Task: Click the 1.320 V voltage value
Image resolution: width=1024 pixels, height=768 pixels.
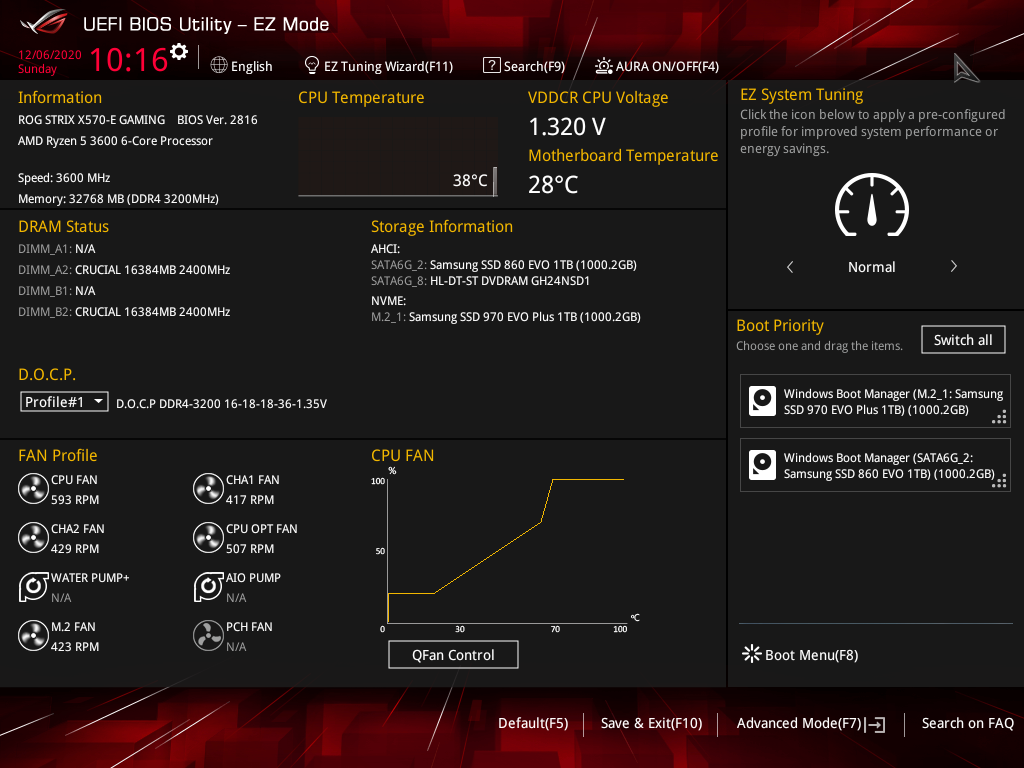Action: click(567, 127)
